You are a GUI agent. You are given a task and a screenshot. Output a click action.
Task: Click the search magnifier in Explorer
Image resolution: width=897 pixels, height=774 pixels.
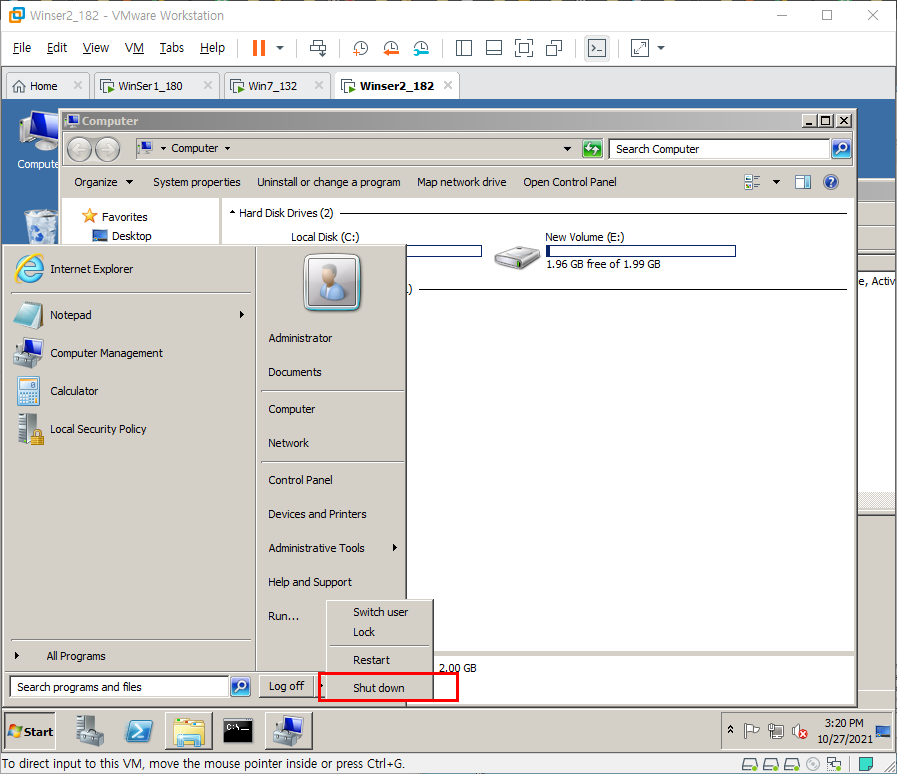(x=840, y=149)
